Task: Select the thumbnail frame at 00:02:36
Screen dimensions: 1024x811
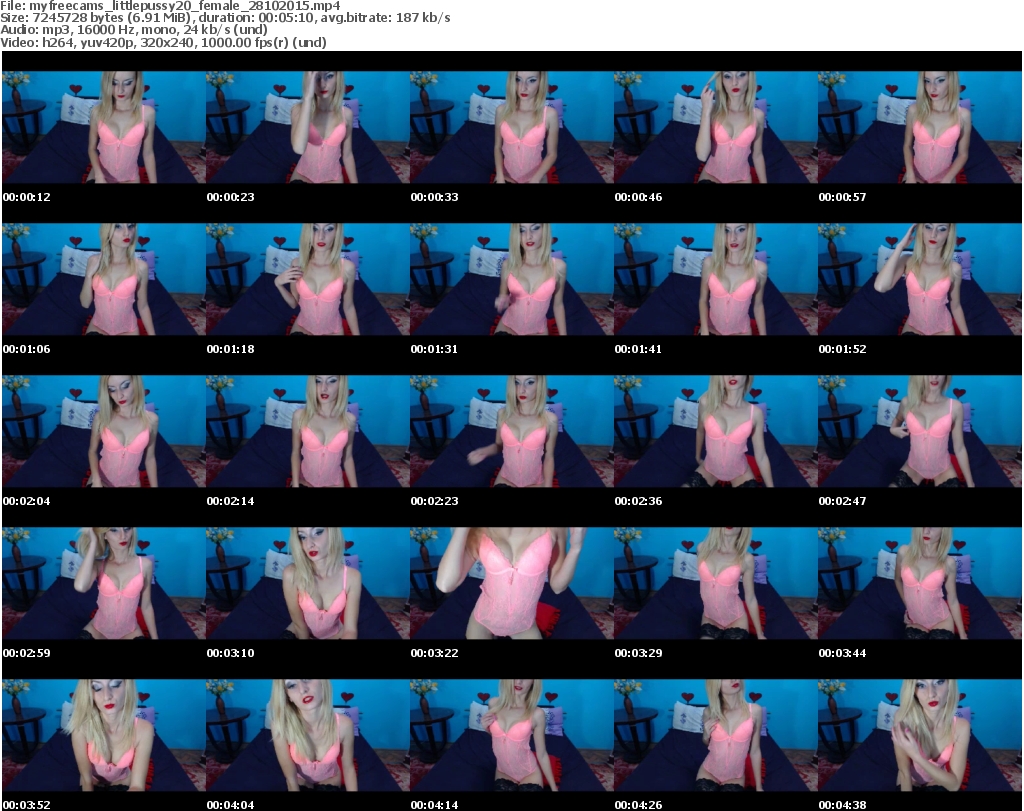Action: [x=715, y=432]
